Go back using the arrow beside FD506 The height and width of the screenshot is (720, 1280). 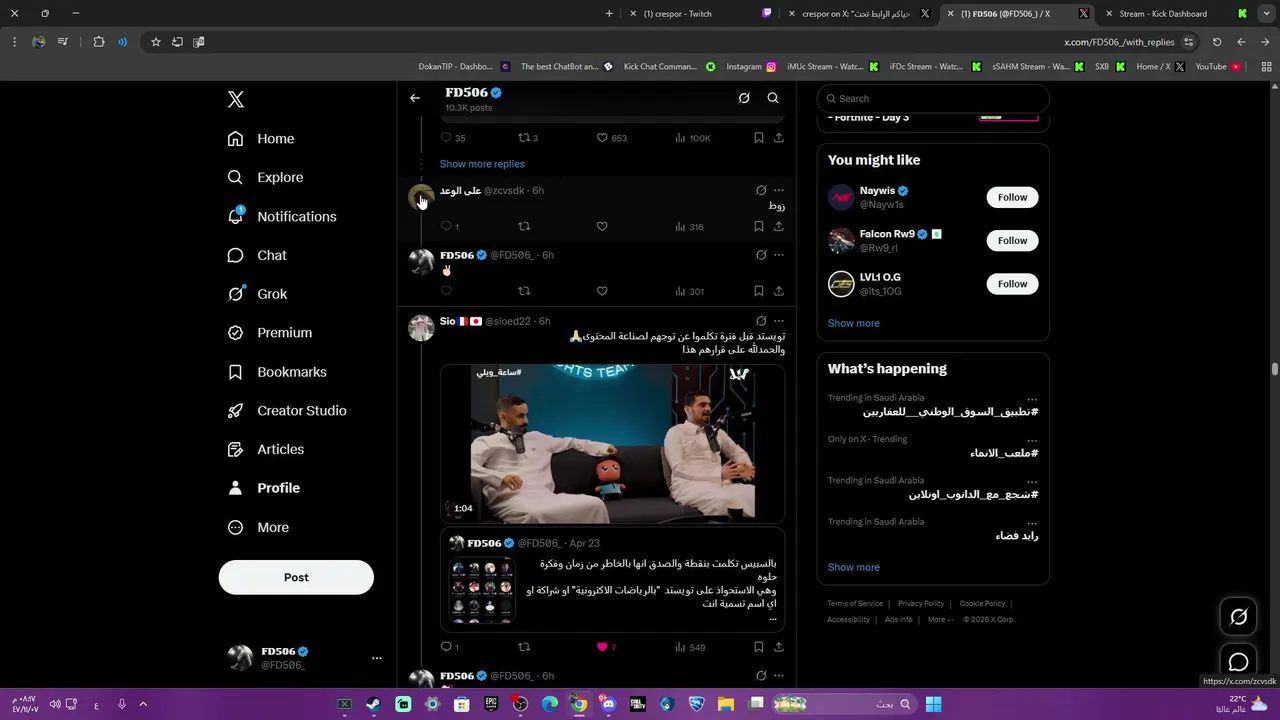(x=415, y=98)
